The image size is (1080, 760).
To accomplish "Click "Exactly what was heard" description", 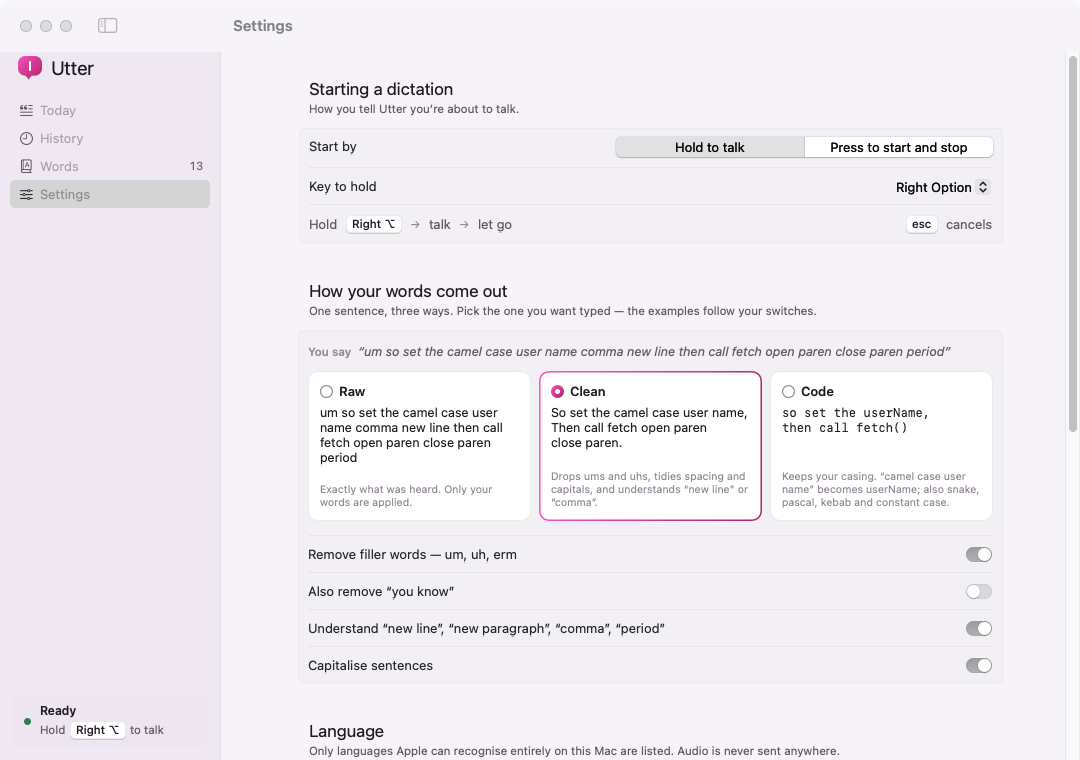I will pos(406,495).
